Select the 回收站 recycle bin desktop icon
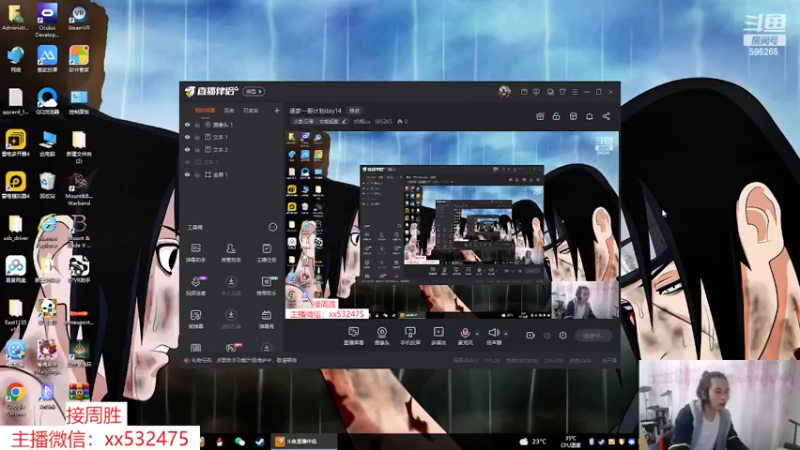Image resolution: width=800 pixels, height=450 pixels. (47, 185)
